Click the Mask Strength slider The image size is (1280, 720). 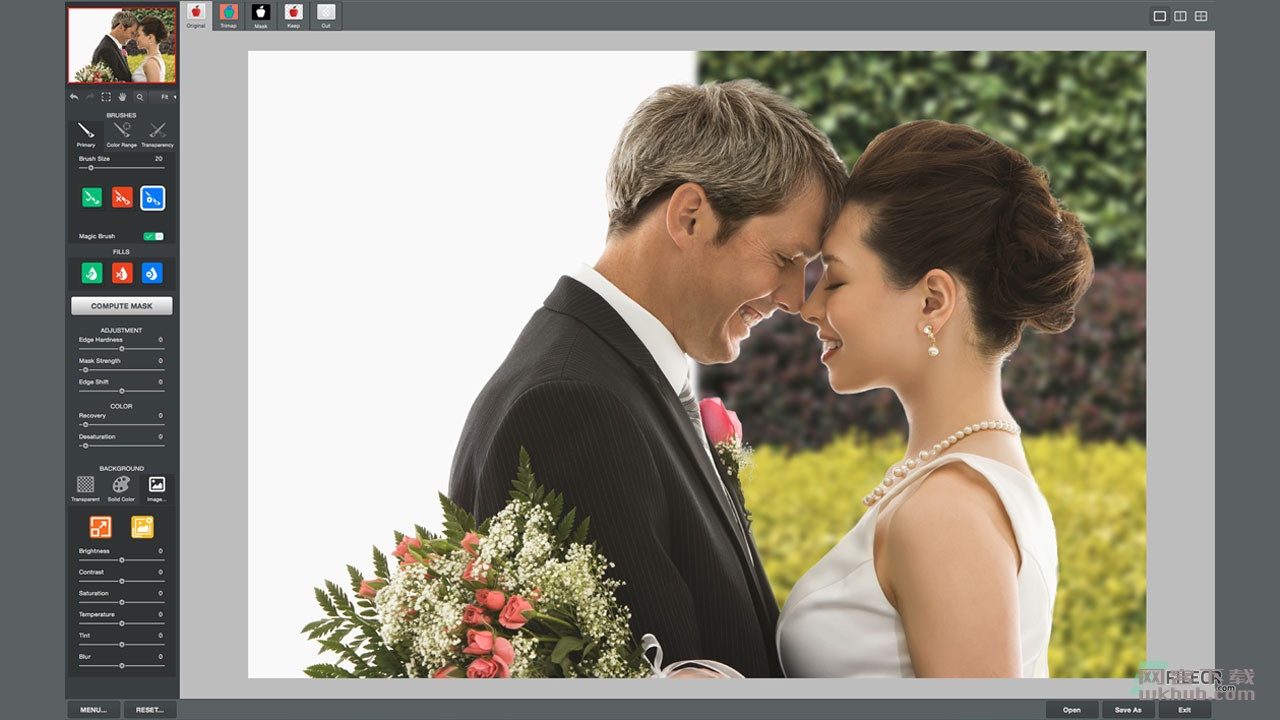(x=121, y=369)
